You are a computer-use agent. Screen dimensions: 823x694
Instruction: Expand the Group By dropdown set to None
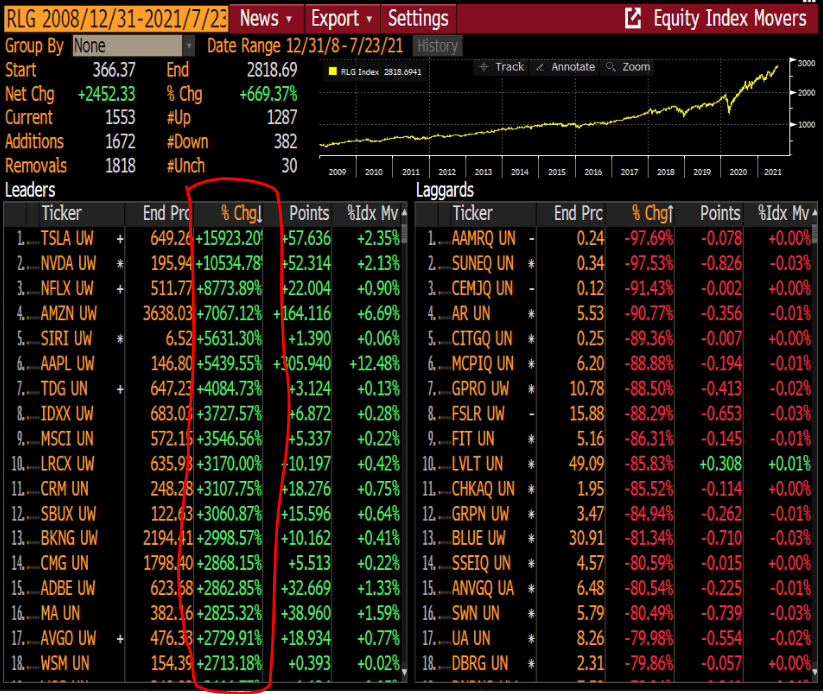pyautogui.click(x=133, y=46)
